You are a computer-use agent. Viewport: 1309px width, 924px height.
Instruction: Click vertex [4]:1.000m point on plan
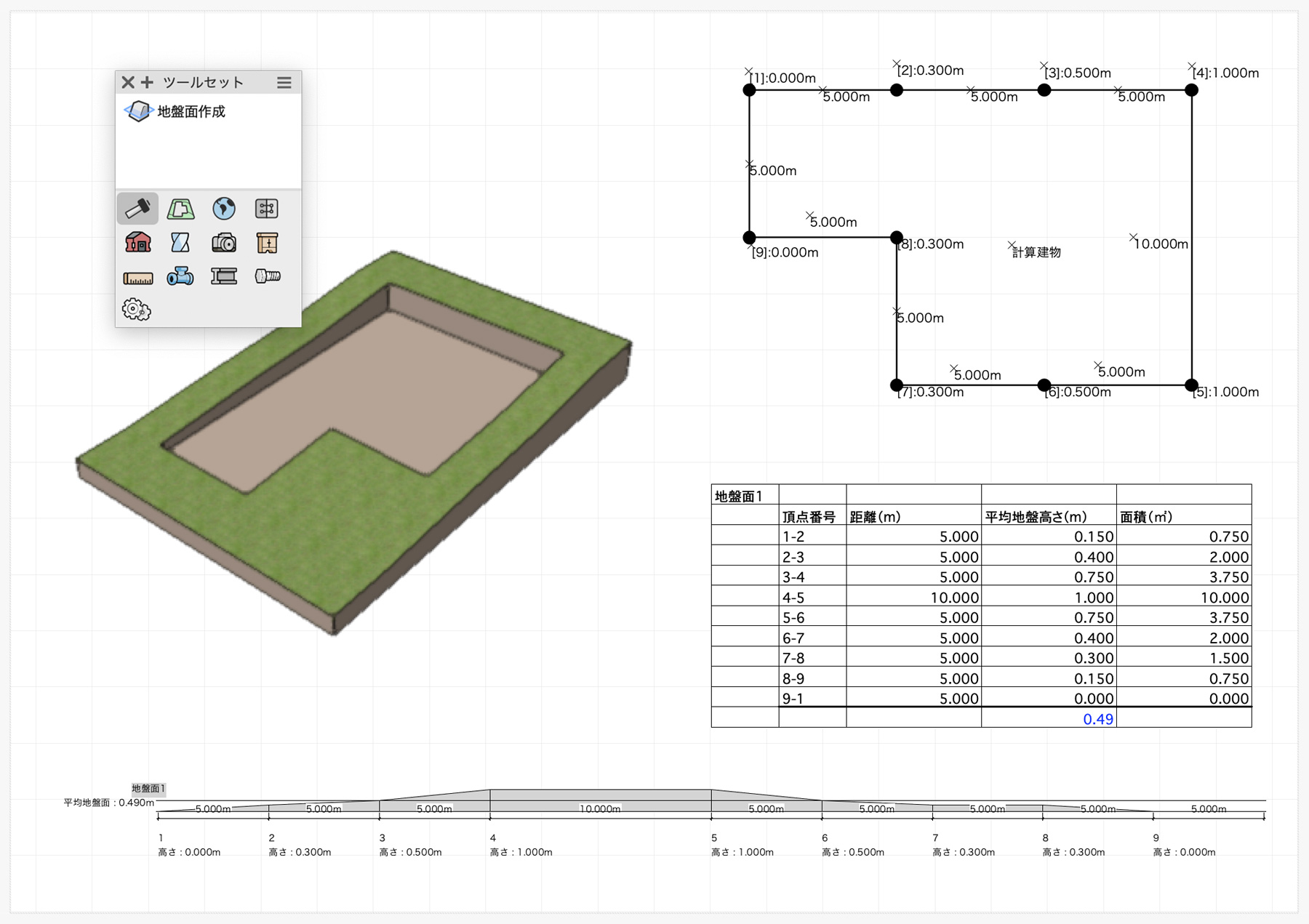tap(1191, 90)
